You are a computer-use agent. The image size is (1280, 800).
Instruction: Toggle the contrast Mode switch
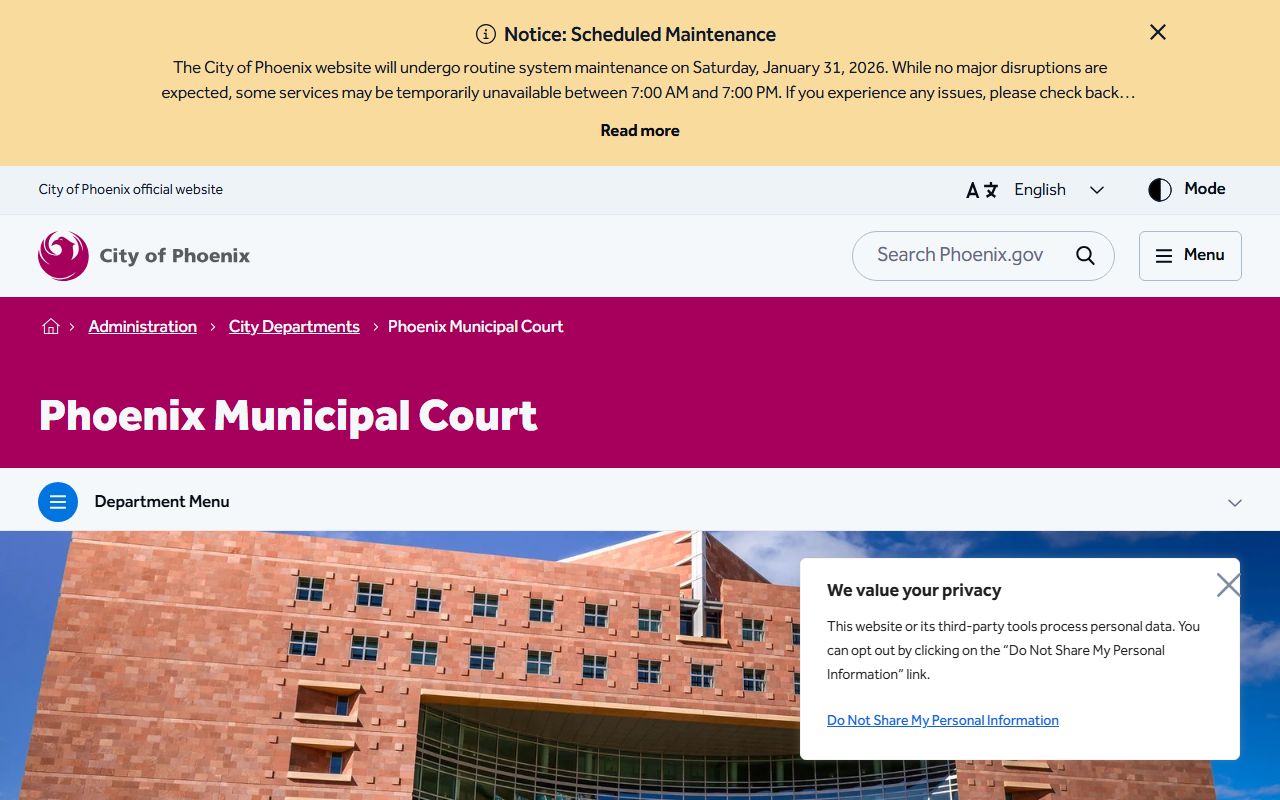(1187, 190)
